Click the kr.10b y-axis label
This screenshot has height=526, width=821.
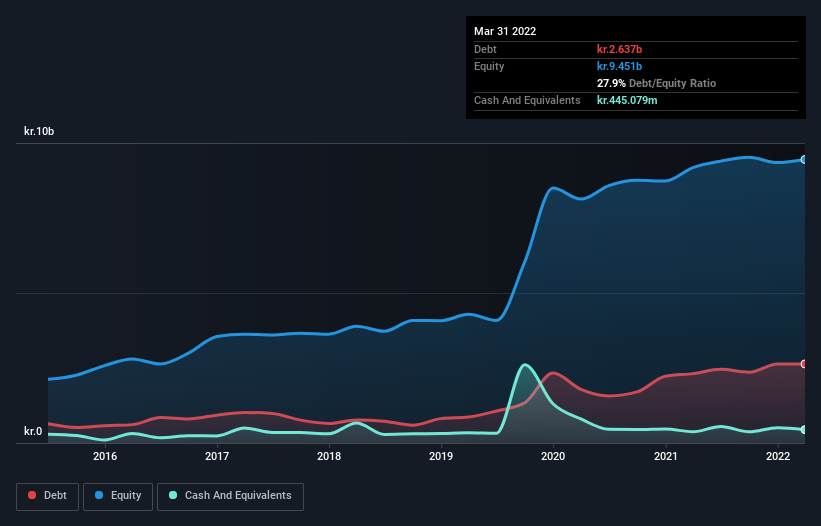(x=39, y=131)
